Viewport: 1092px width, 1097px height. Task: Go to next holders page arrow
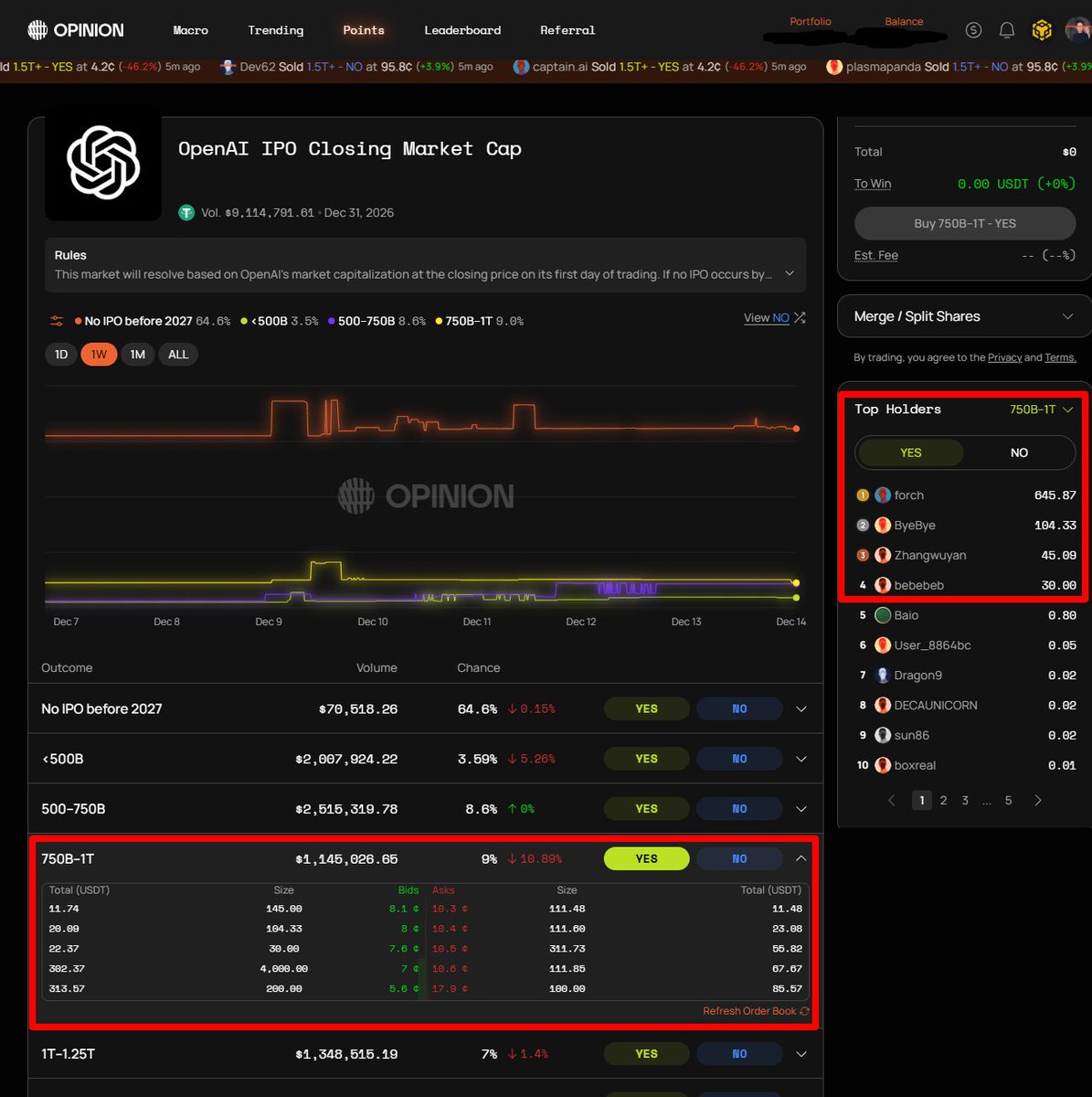point(1037,801)
